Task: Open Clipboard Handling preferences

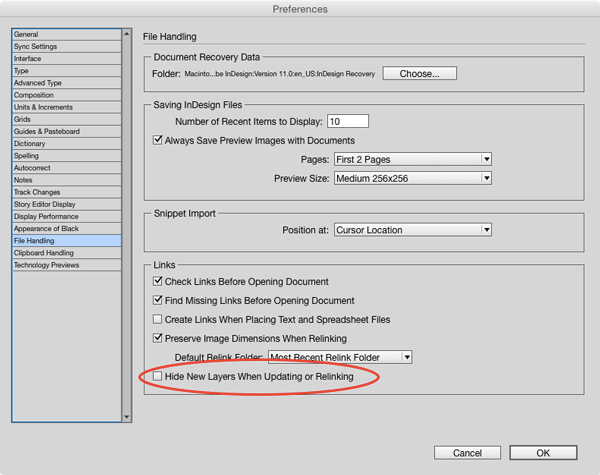Action: pos(67,253)
